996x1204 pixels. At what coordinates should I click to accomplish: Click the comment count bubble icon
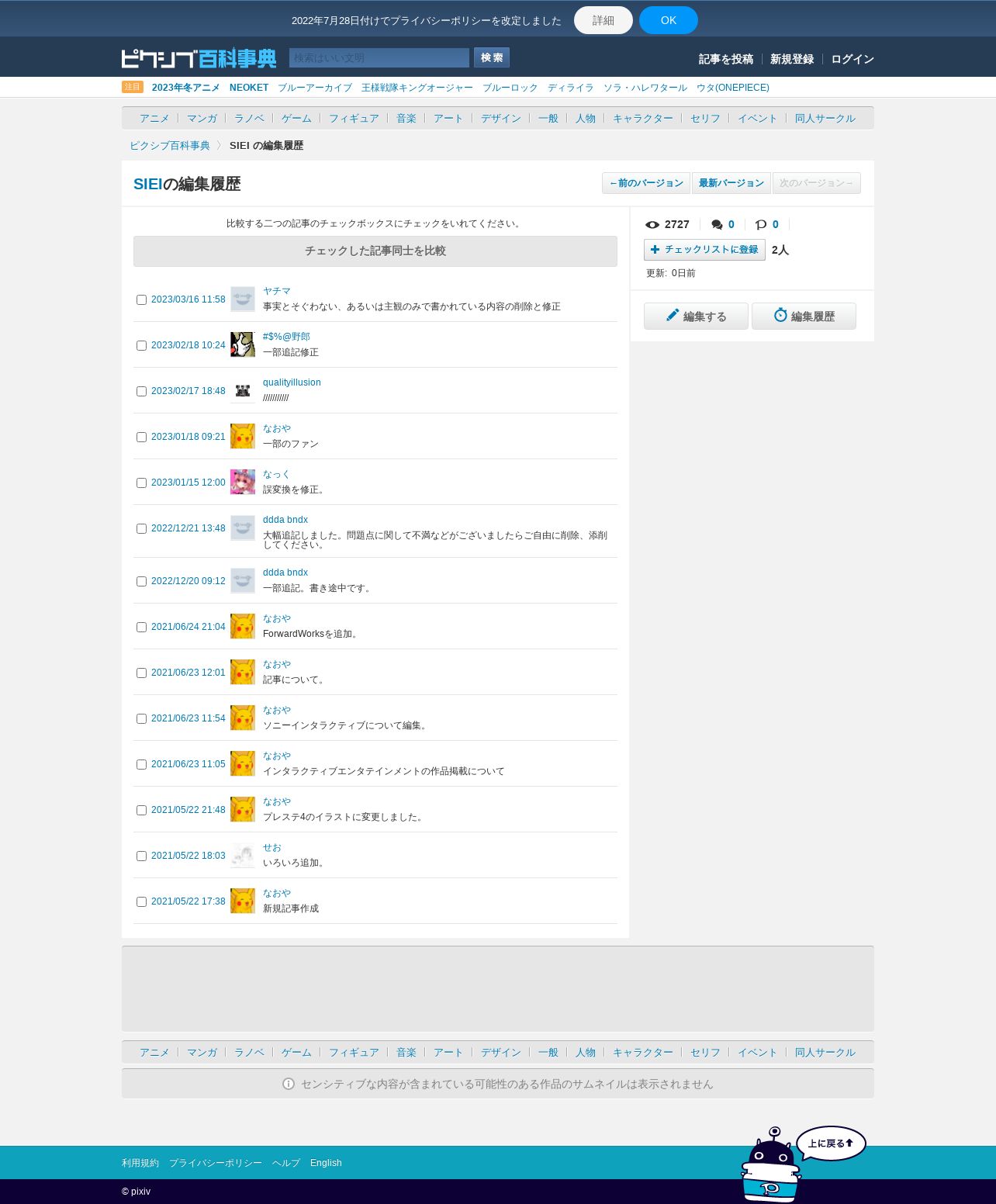[x=717, y=225]
